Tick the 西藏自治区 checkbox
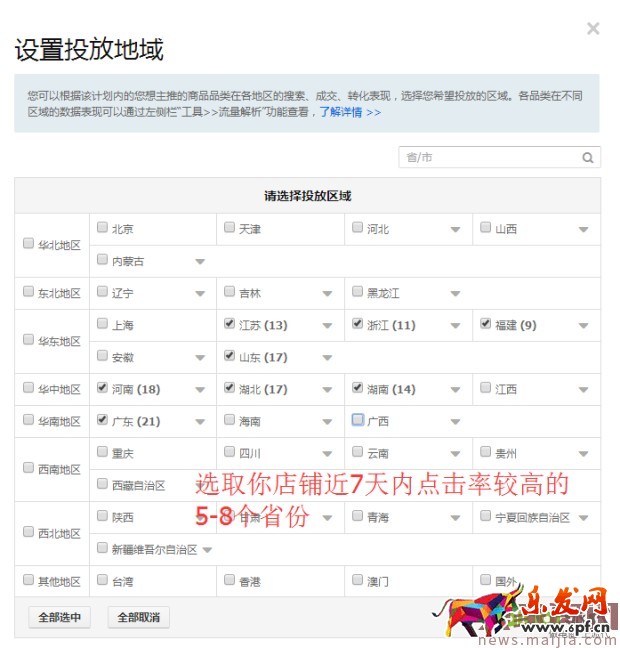Screen dimensions: 620x648 click(x=102, y=484)
